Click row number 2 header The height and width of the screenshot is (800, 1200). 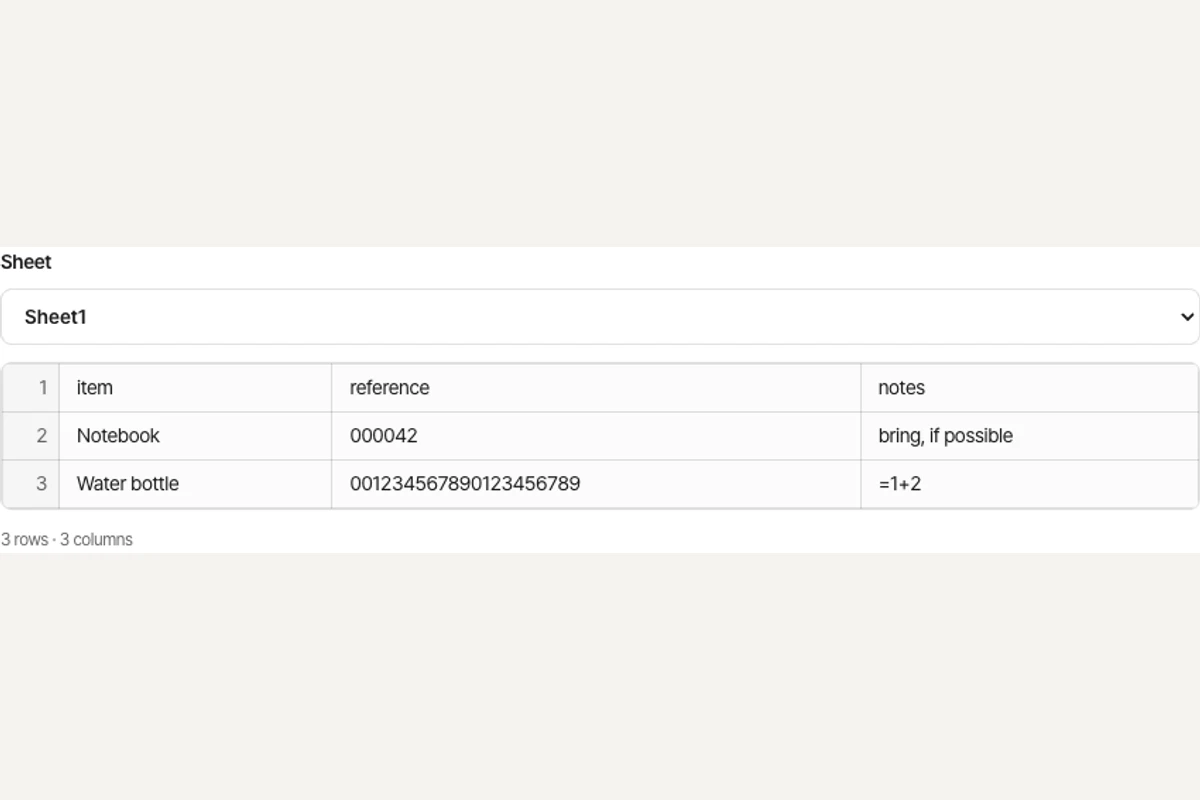point(31,436)
